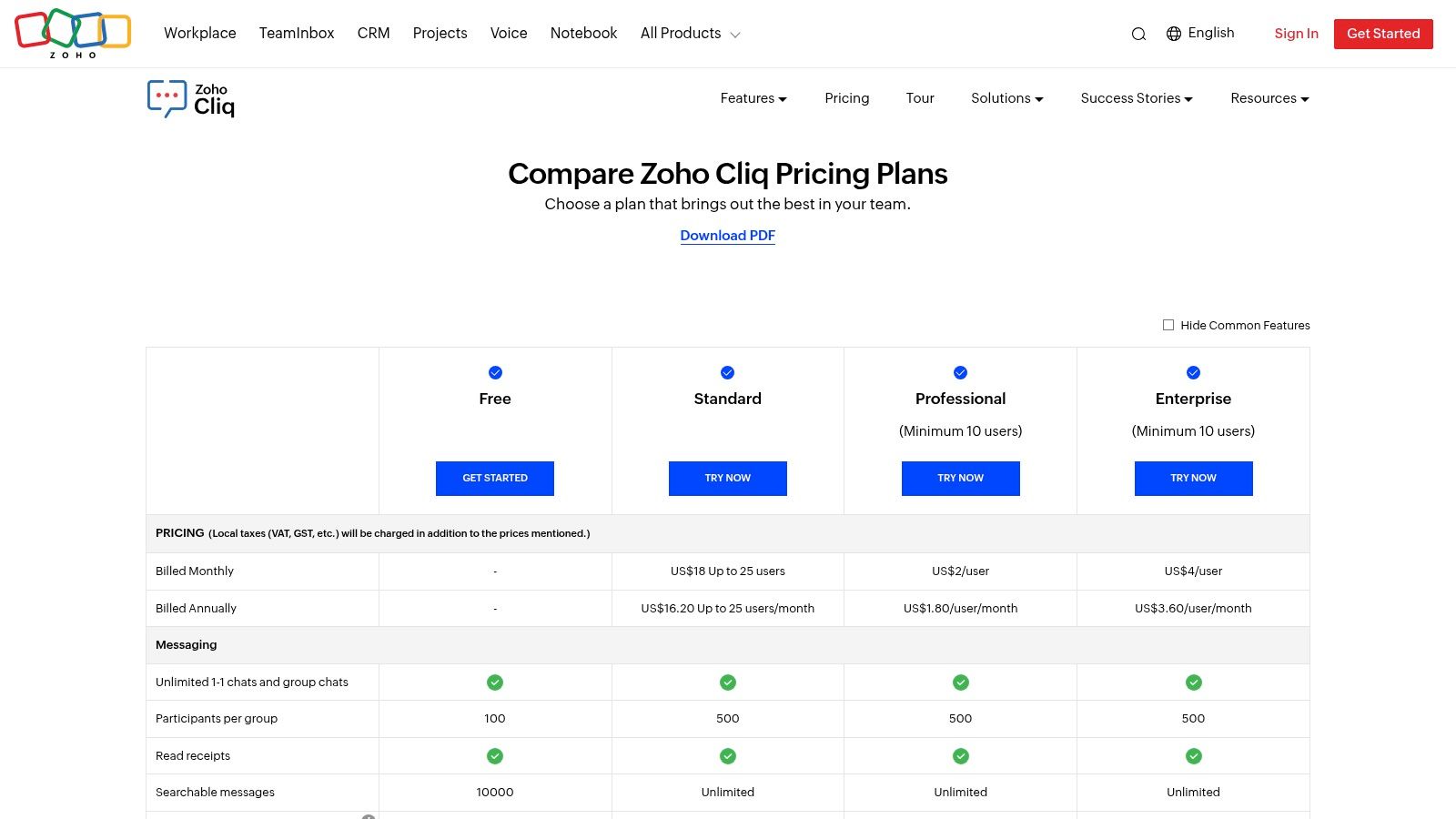Toggle the Standard plan selection checkmark
1456x819 pixels.
(x=727, y=372)
